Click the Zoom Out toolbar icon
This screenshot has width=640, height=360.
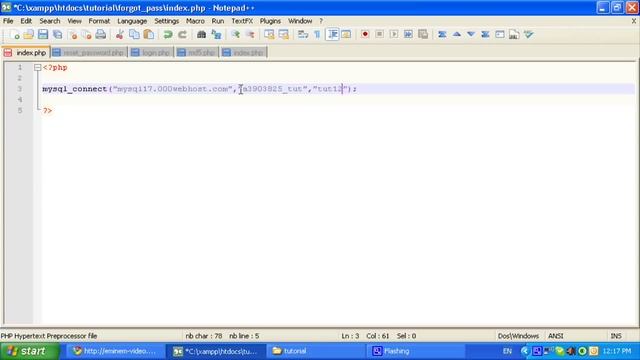(x=250, y=35)
